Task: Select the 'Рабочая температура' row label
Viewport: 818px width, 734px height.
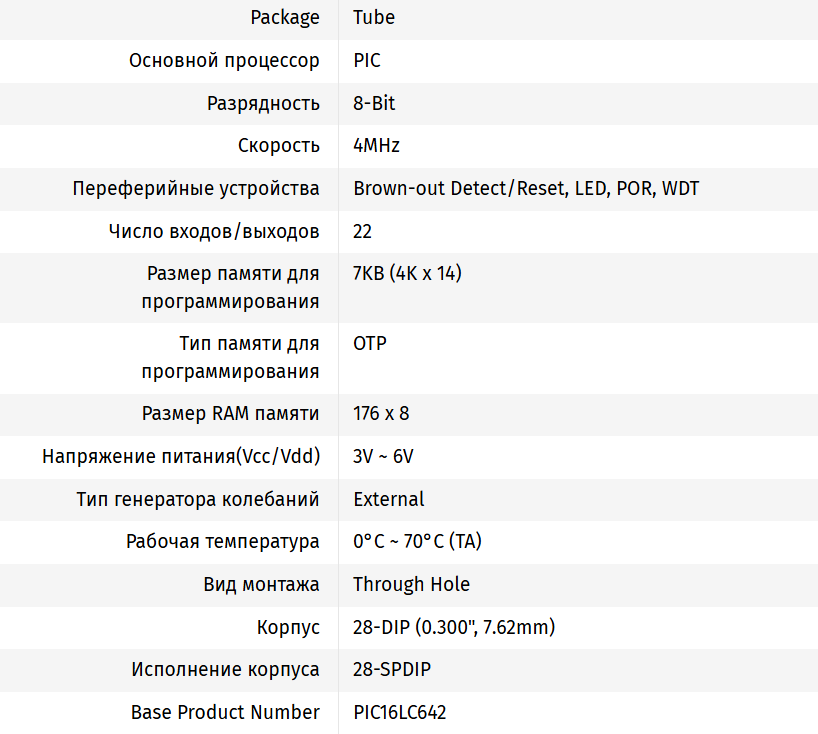Action: (223, 542)
